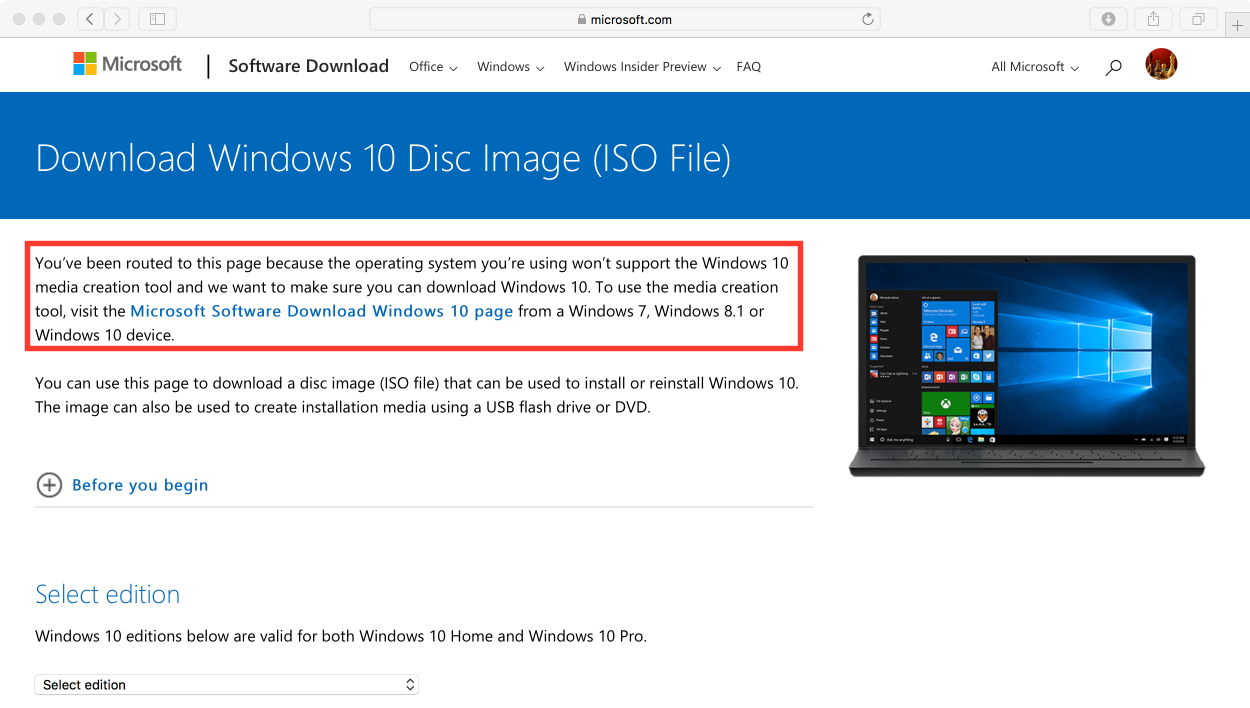Open a new tab with the plus button
Screen dimensions: 1250x708
tap(1237, 26)
